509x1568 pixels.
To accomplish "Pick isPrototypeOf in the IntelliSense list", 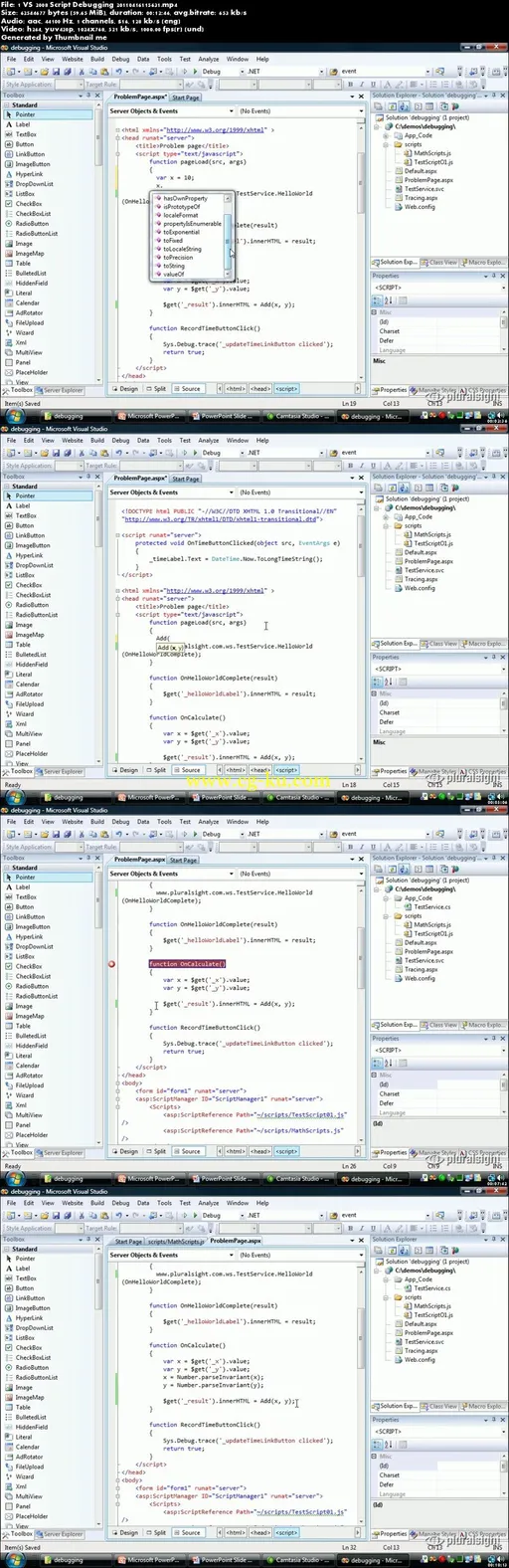I will [181, 207].
